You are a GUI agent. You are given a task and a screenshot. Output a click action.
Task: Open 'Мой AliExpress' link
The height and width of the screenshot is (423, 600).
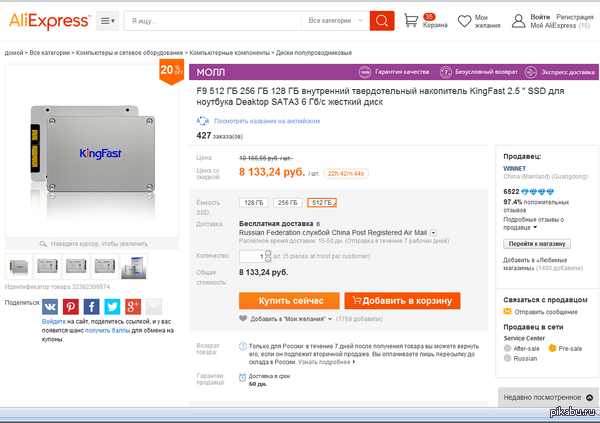(x=553, y=25)
